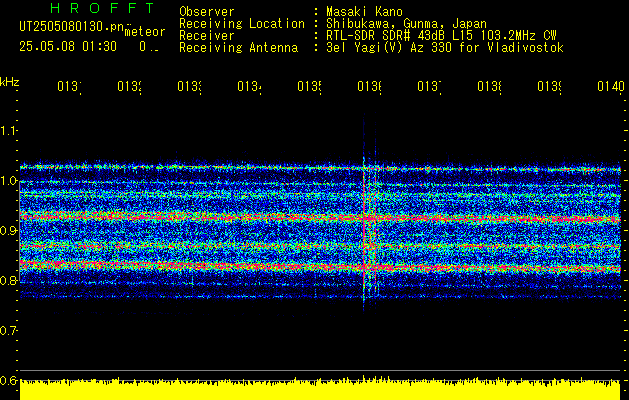The width and height of the screenshot is (629, 400).
Task: Click the name Masaki Kano
Action: 364,12
